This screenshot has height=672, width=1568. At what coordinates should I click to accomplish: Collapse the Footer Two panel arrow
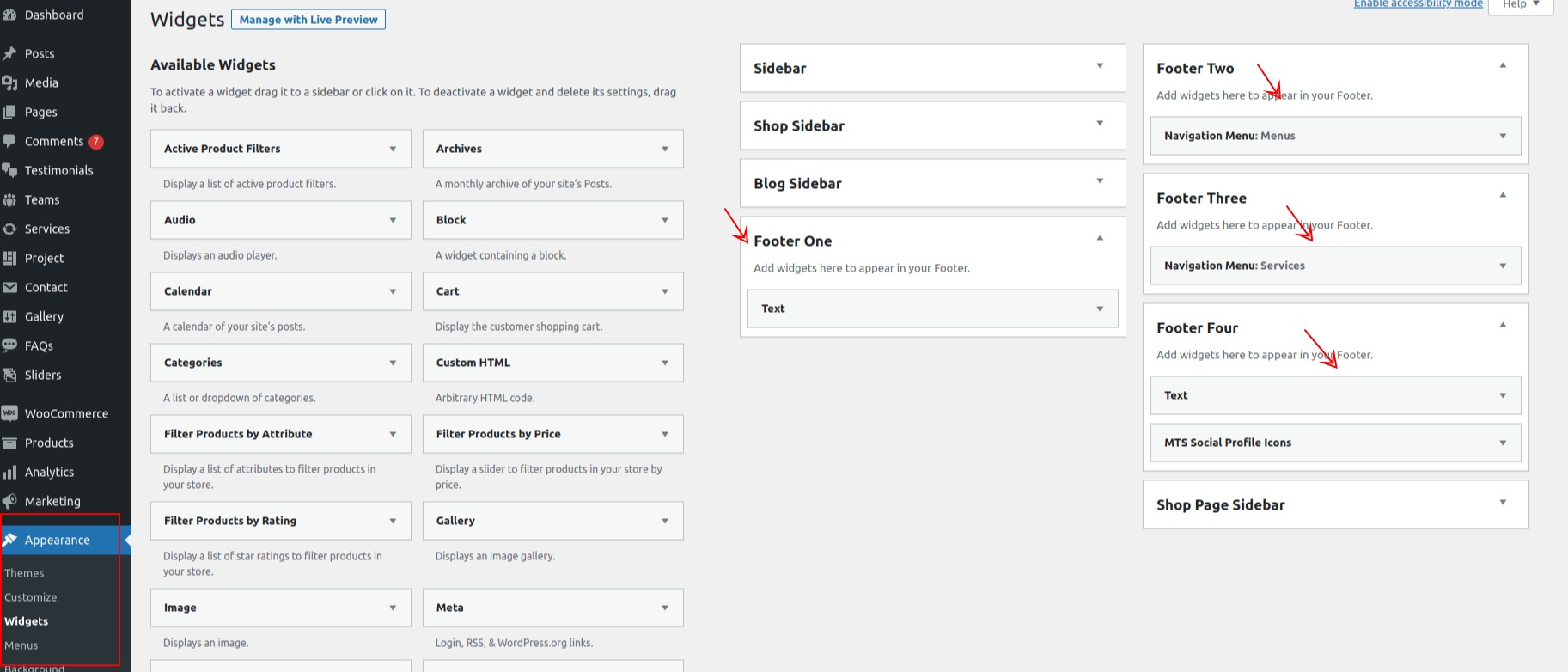point(1502,66)
